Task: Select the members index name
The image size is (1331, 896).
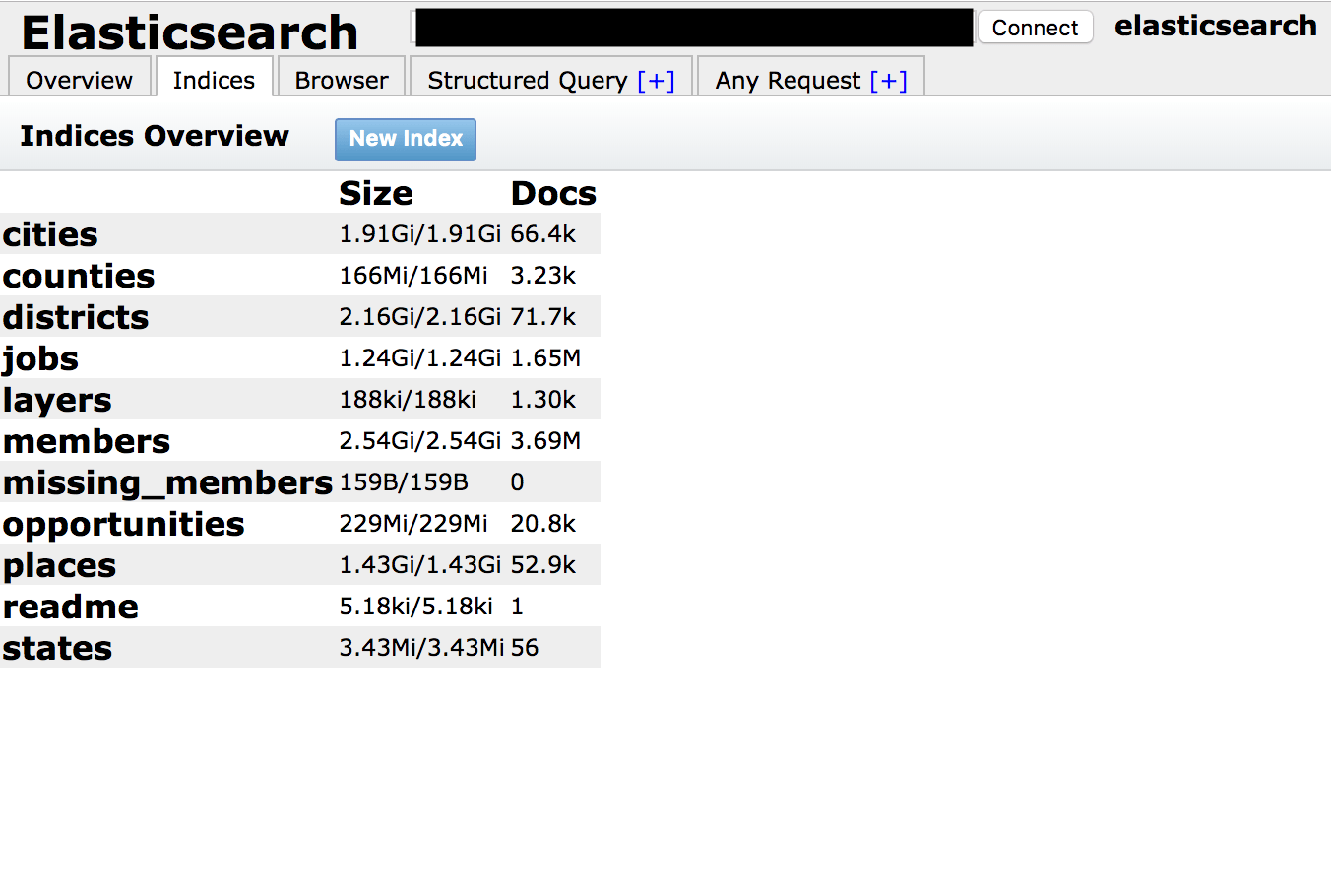Action: [x=87, y=441]
